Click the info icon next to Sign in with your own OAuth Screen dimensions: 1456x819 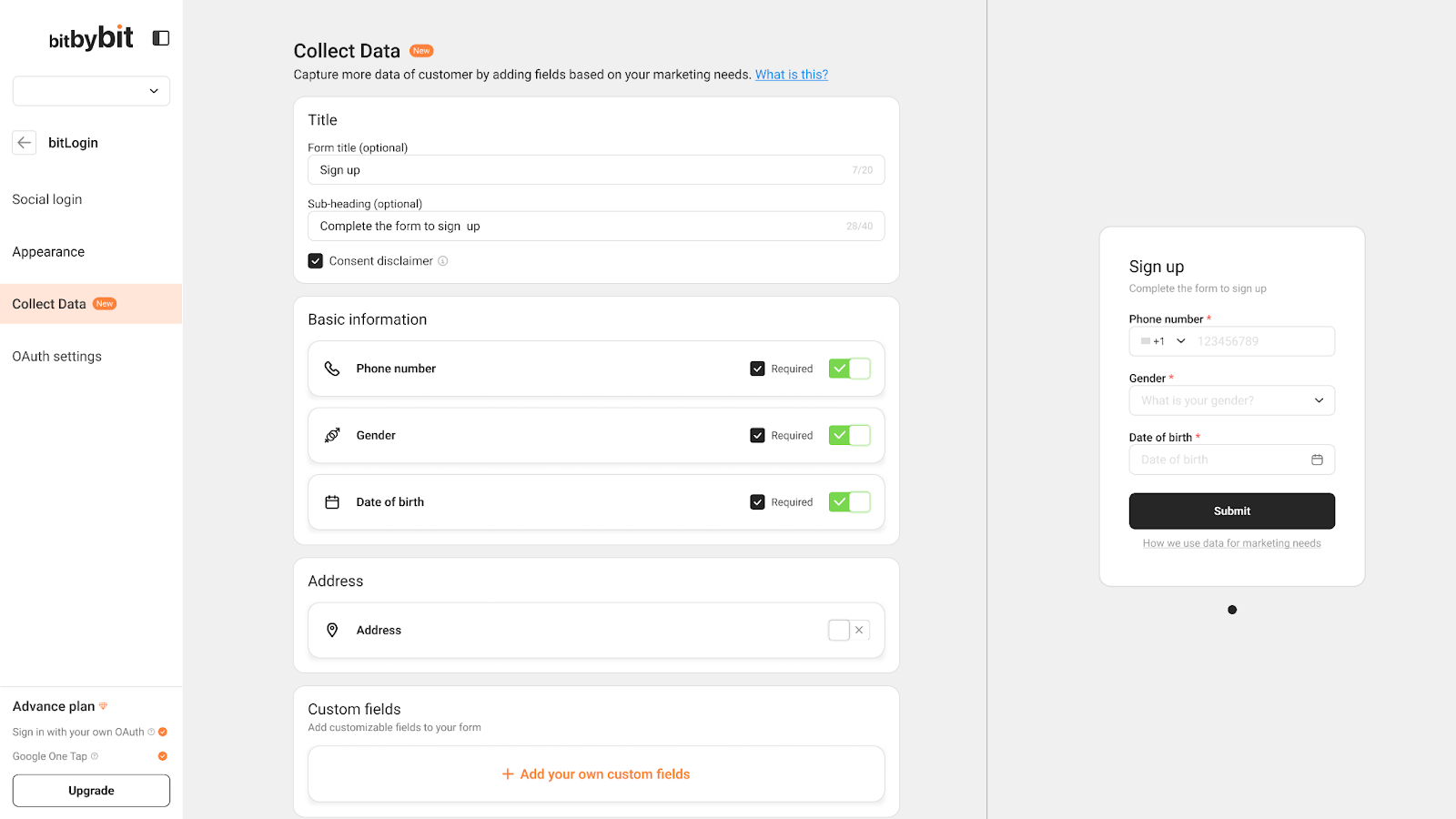pos(151,732)
